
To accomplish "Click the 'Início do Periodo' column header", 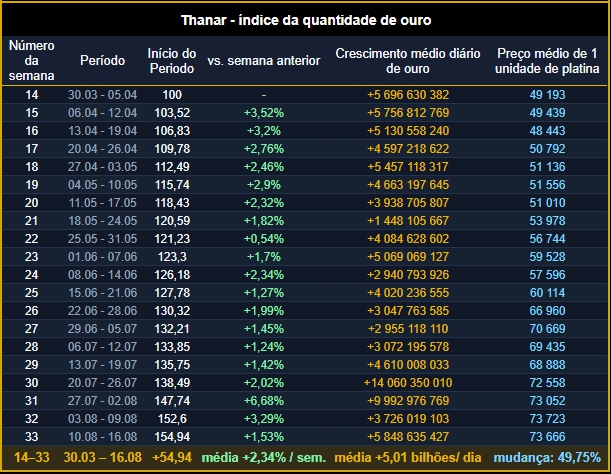I will pyautogui.click(x=172, y=61).
